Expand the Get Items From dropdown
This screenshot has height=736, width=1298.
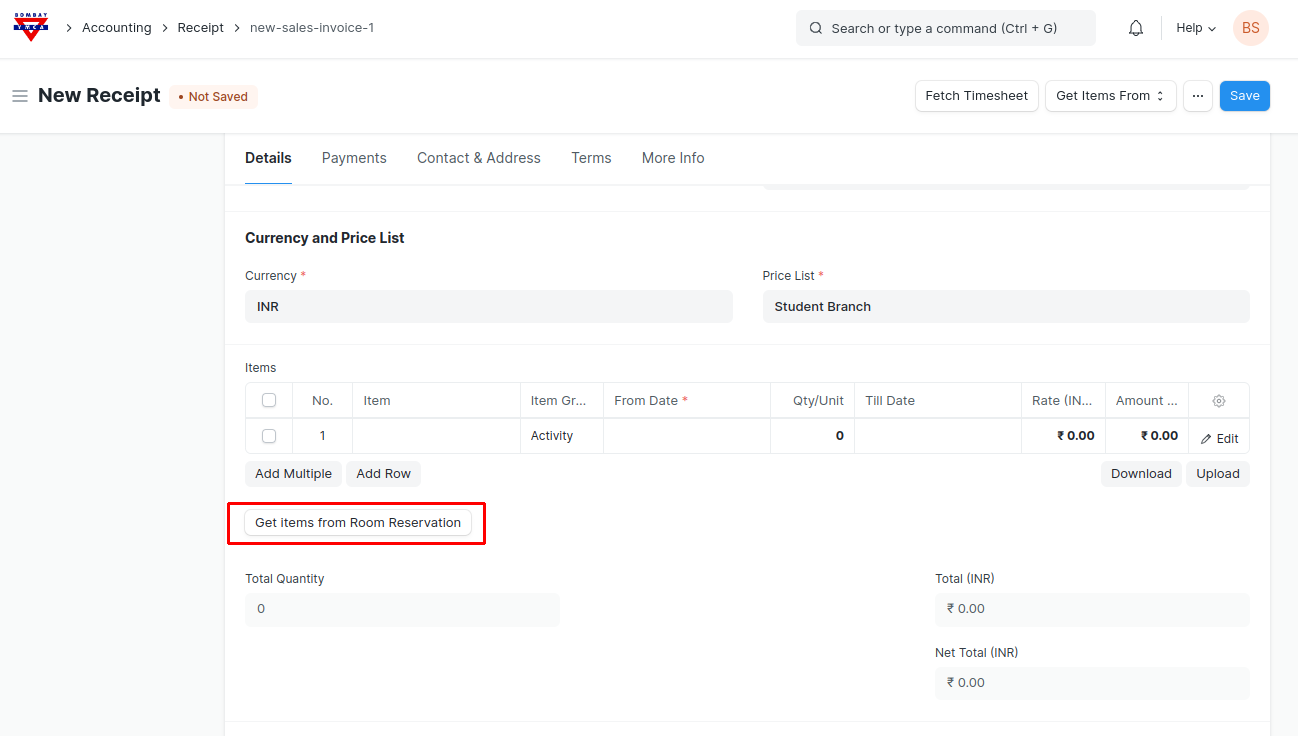tap(1110, 96)
